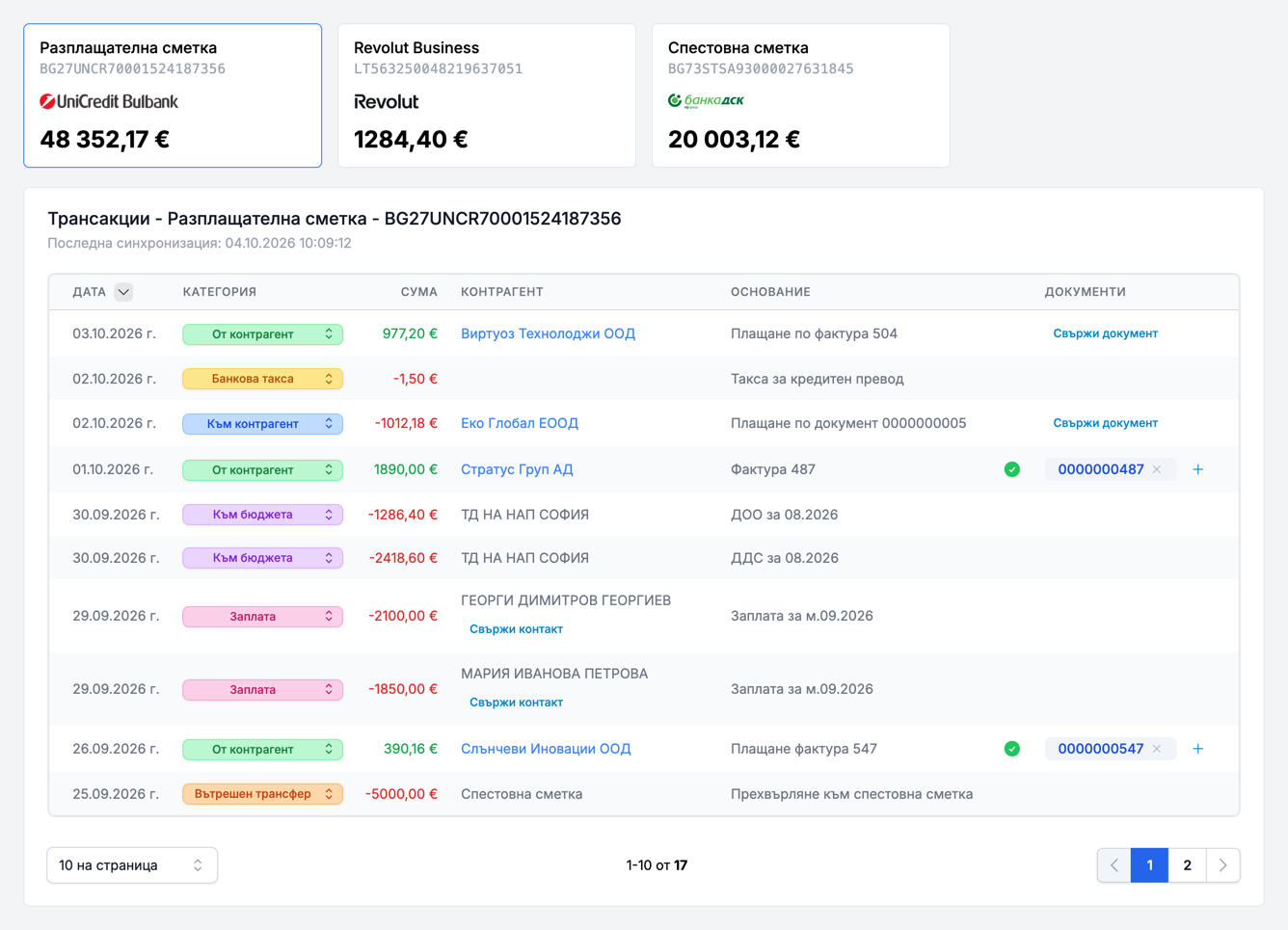Link document to фактура 504 payment
Screen dimensions: 1288x930
coord(1105,333)
